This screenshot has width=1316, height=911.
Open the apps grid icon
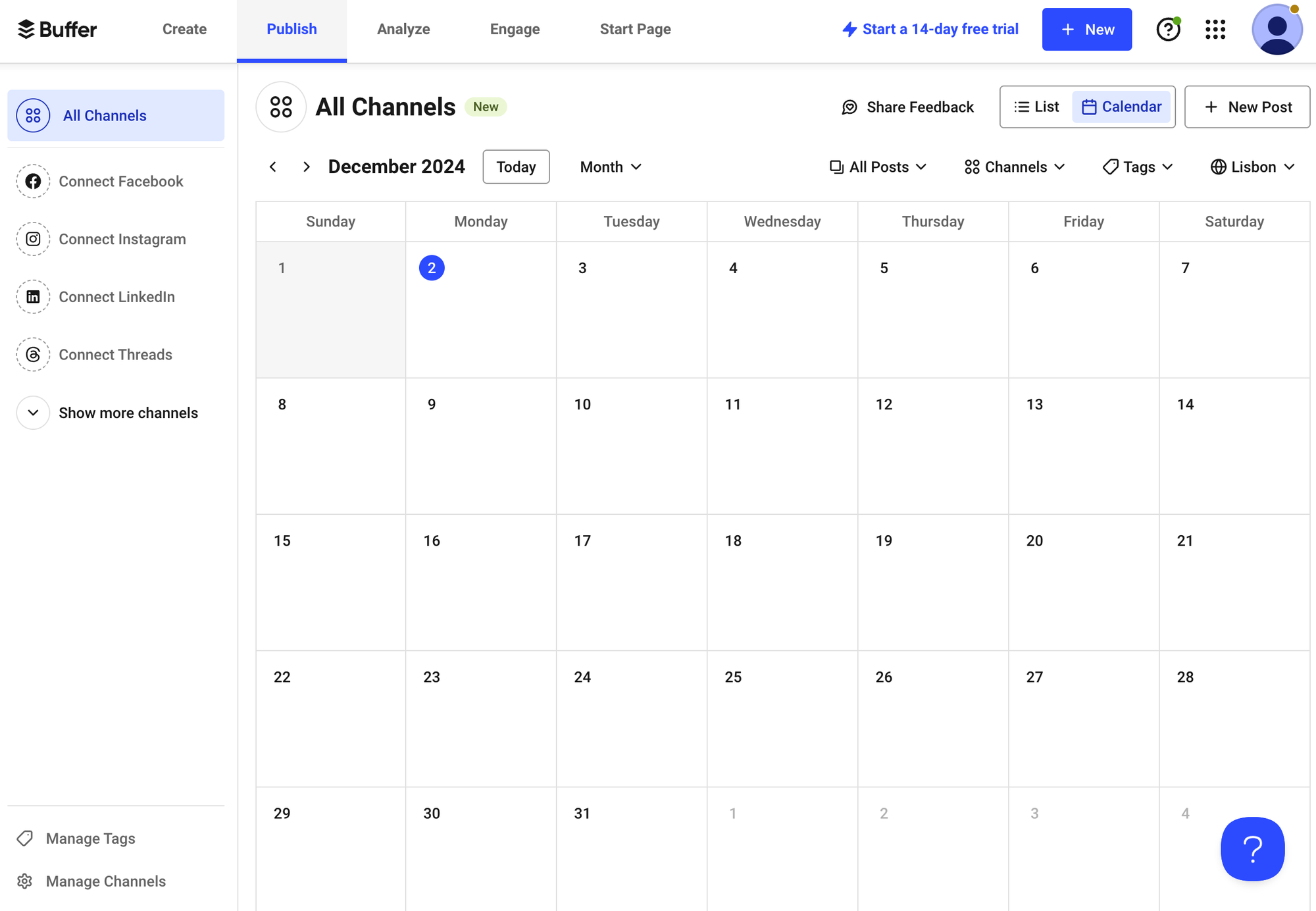[1215, 29]
